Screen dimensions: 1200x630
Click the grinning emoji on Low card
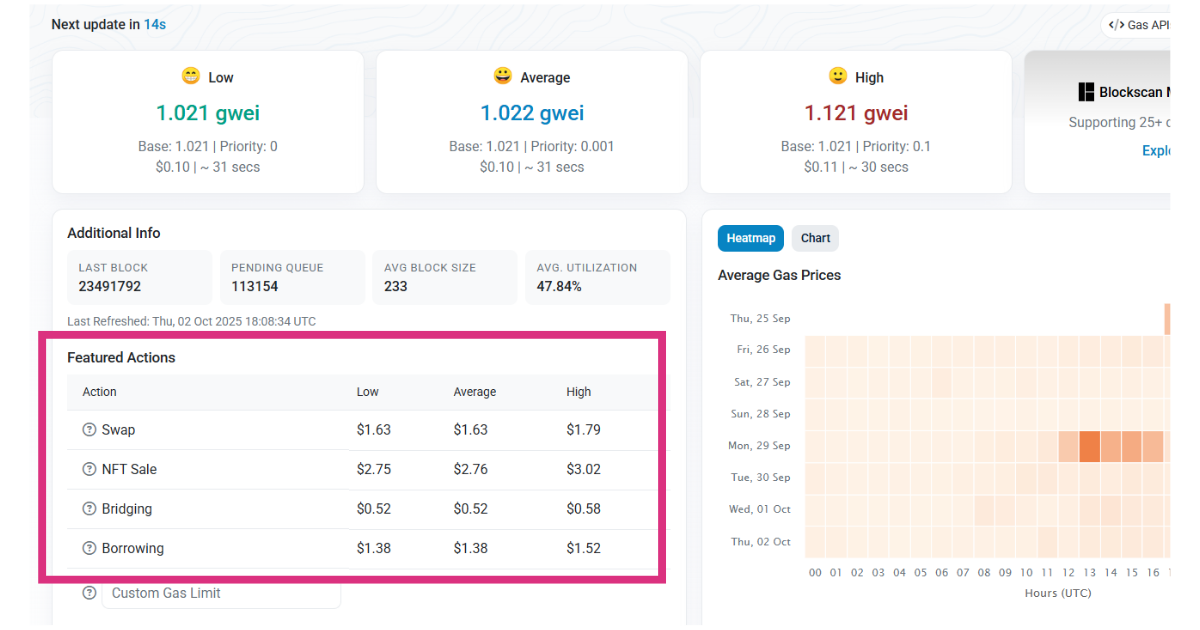click(x=190, y=77)
